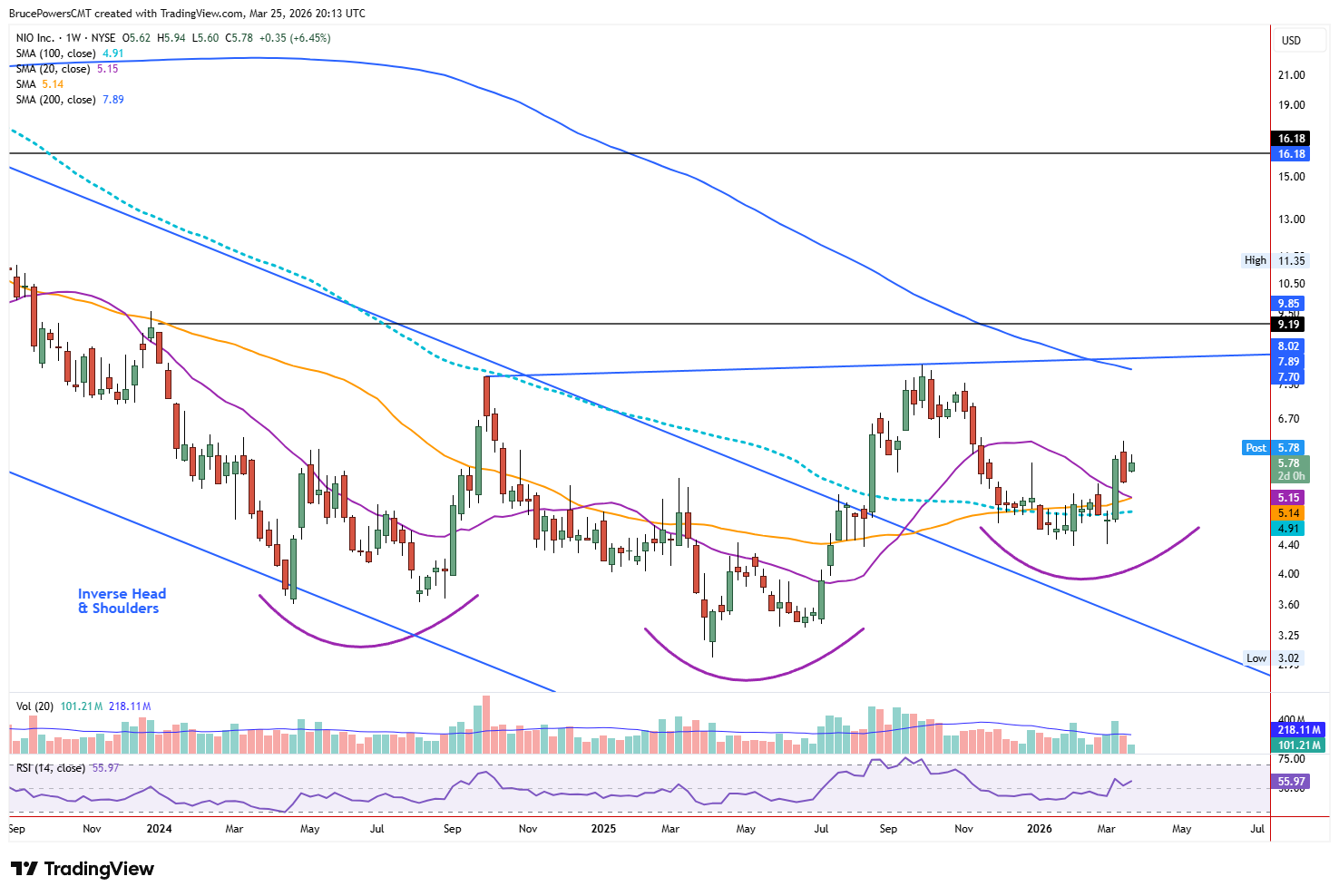
Task: Click the black 9.19 price tag
Action: point(1288,324)
